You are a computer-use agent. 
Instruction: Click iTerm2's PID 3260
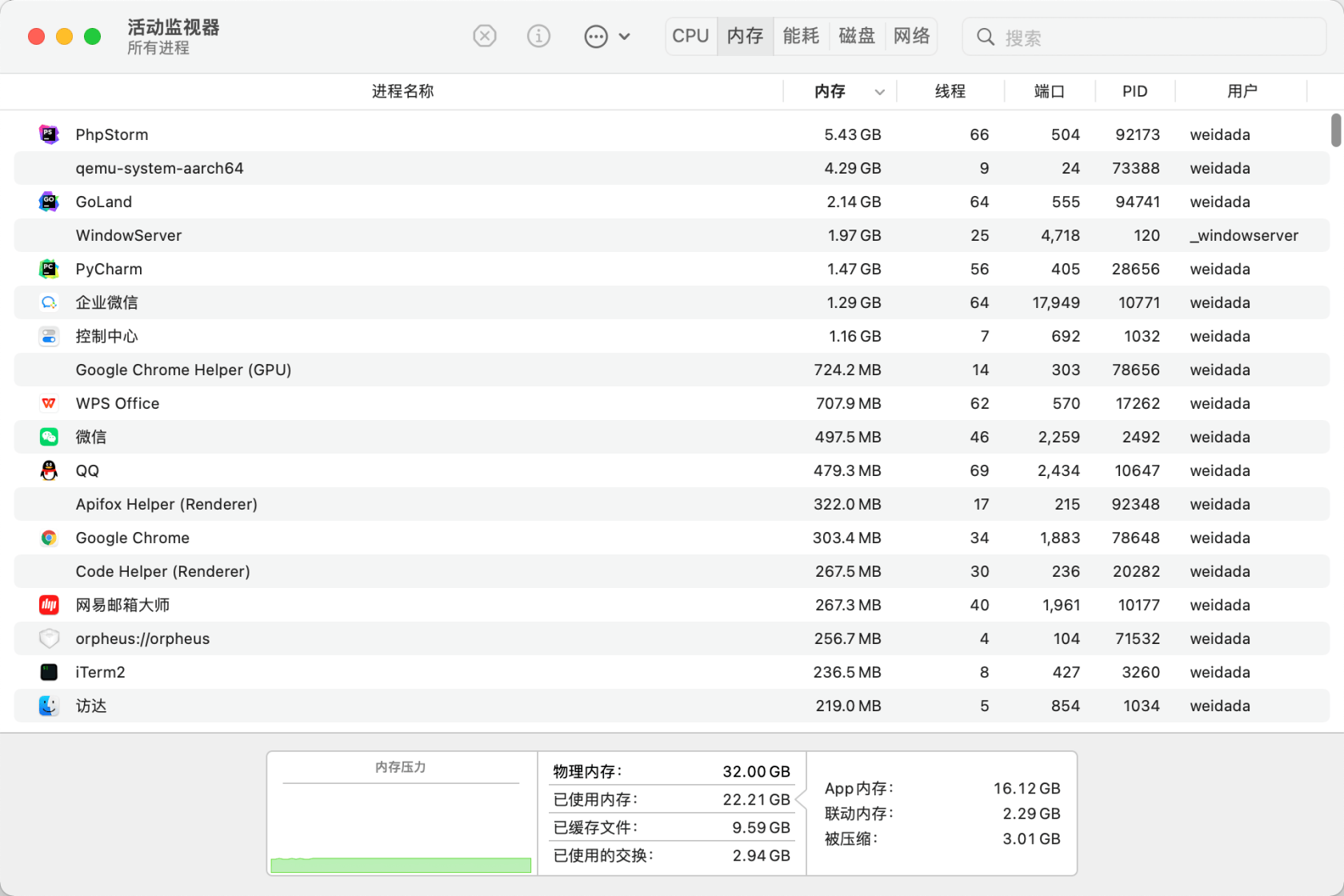[x=1141, y=672]
